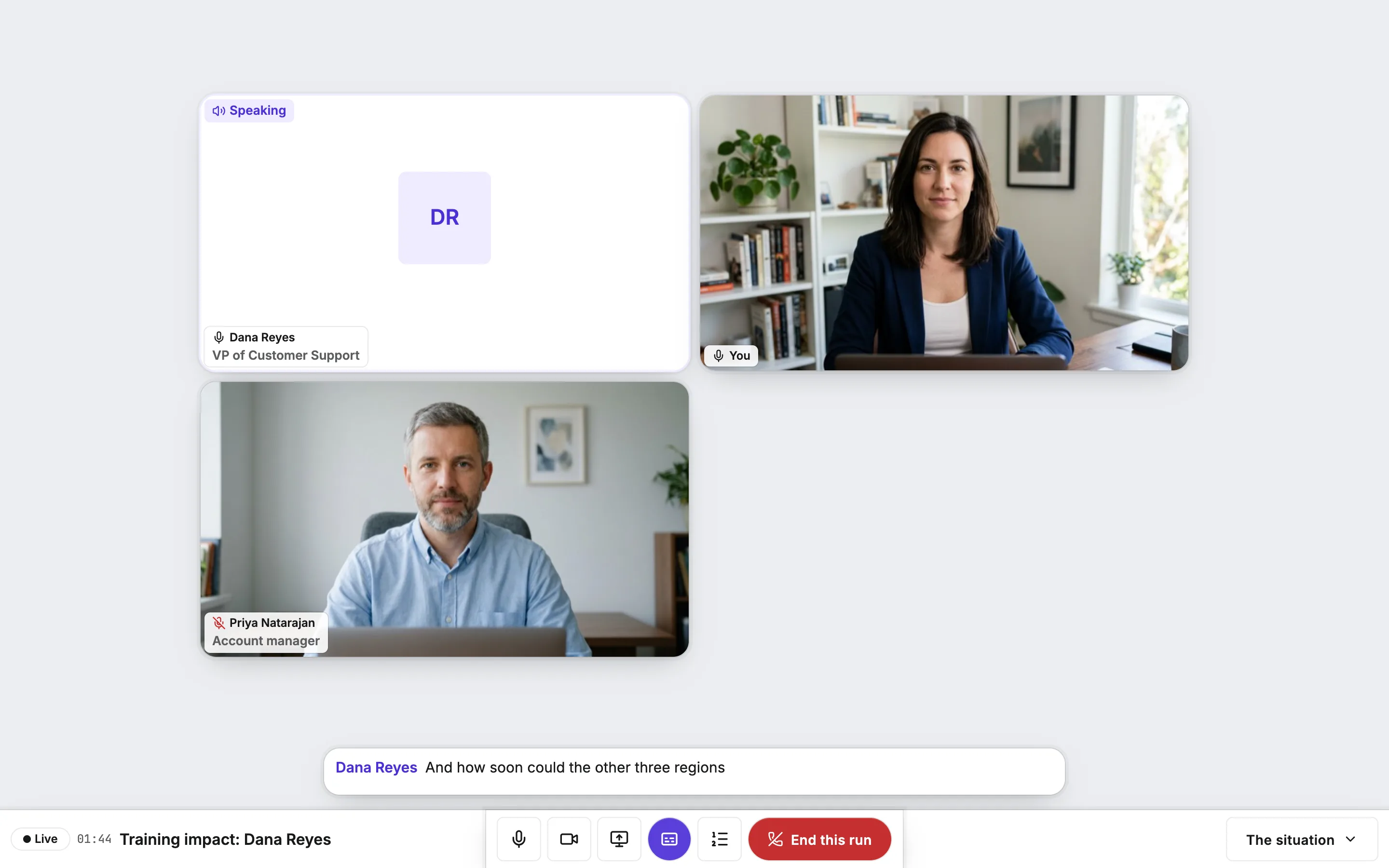Click the caption text 'And how soon could…'
1389x868 pixels.
[574, 767]
